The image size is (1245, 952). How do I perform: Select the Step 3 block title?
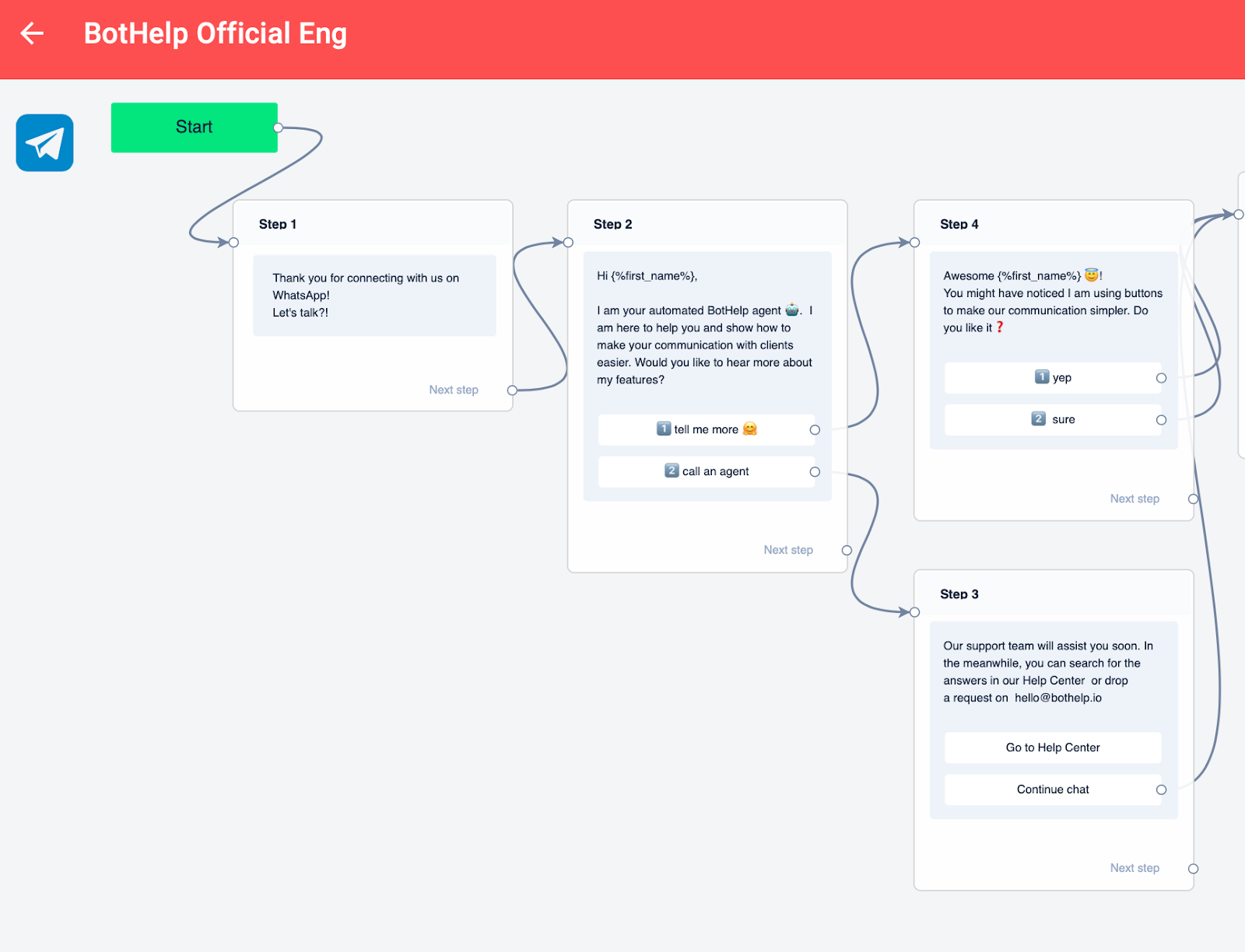tap(959, 594)
